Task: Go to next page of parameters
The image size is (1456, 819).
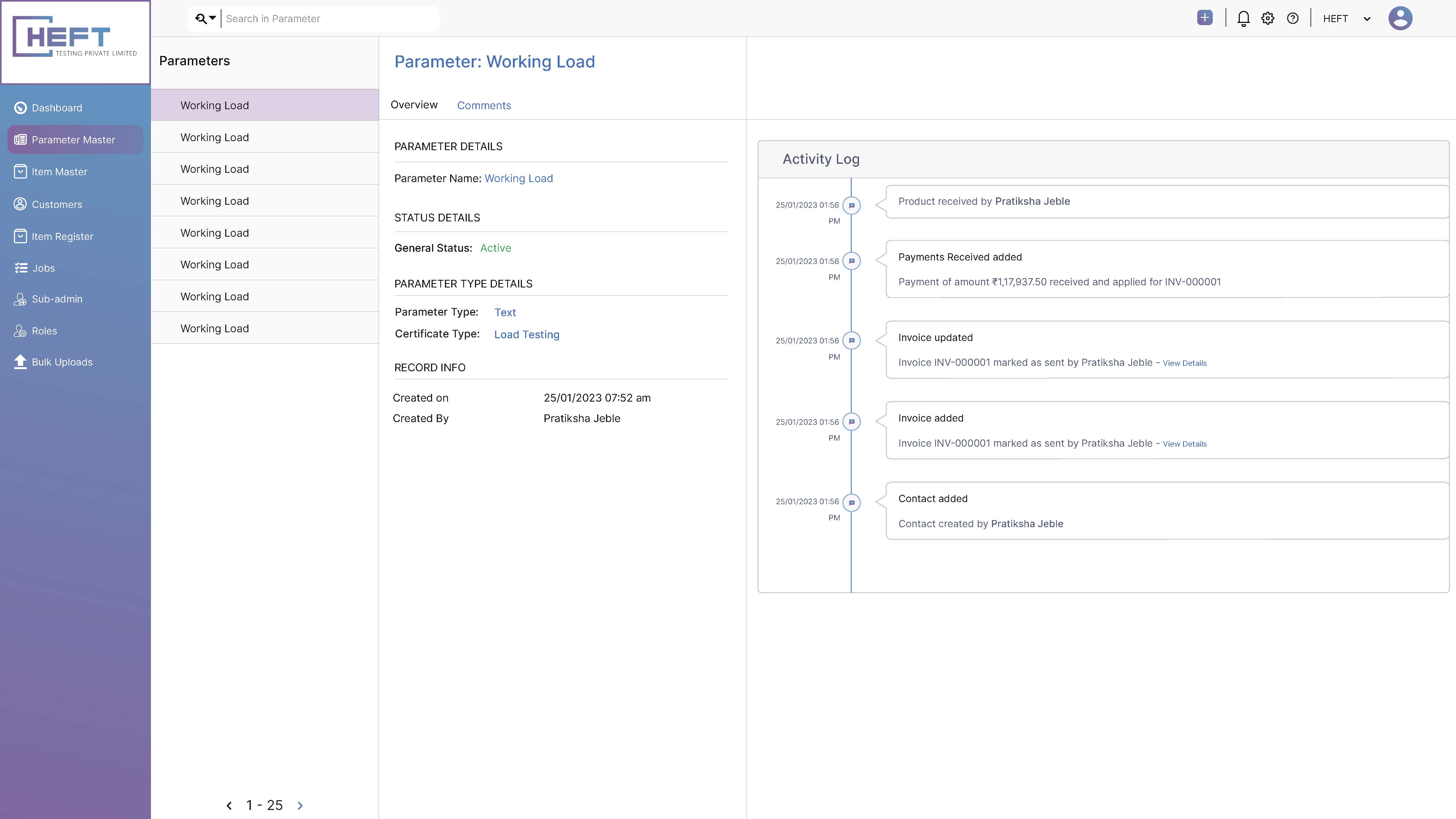Action: click(300, 805)
